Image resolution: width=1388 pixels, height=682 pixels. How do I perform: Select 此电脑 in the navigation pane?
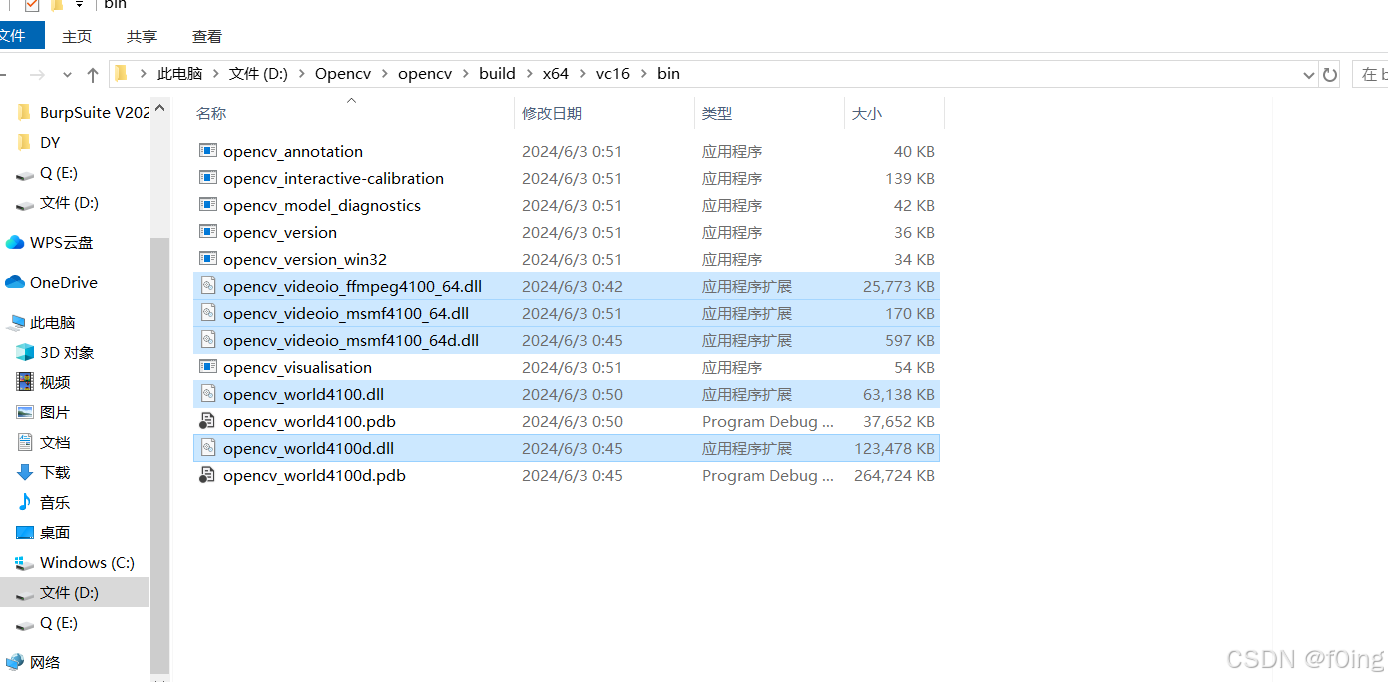coord(41,322)
